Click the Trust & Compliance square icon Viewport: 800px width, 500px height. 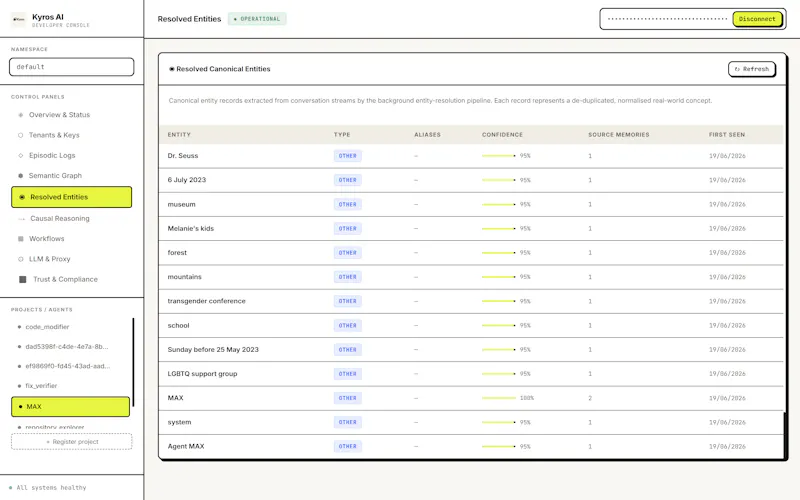[x=22, y=279]
